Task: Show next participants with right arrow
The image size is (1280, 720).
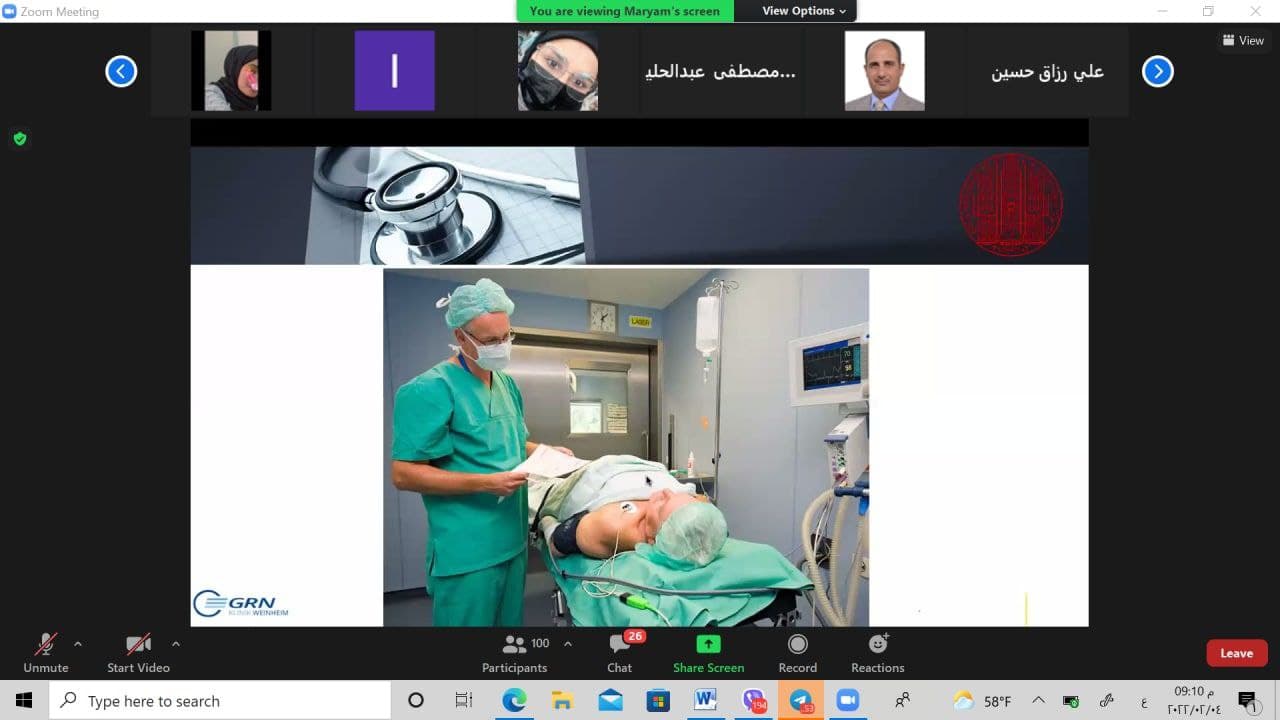Action: pyautogui.click(x=1157, y=71)
